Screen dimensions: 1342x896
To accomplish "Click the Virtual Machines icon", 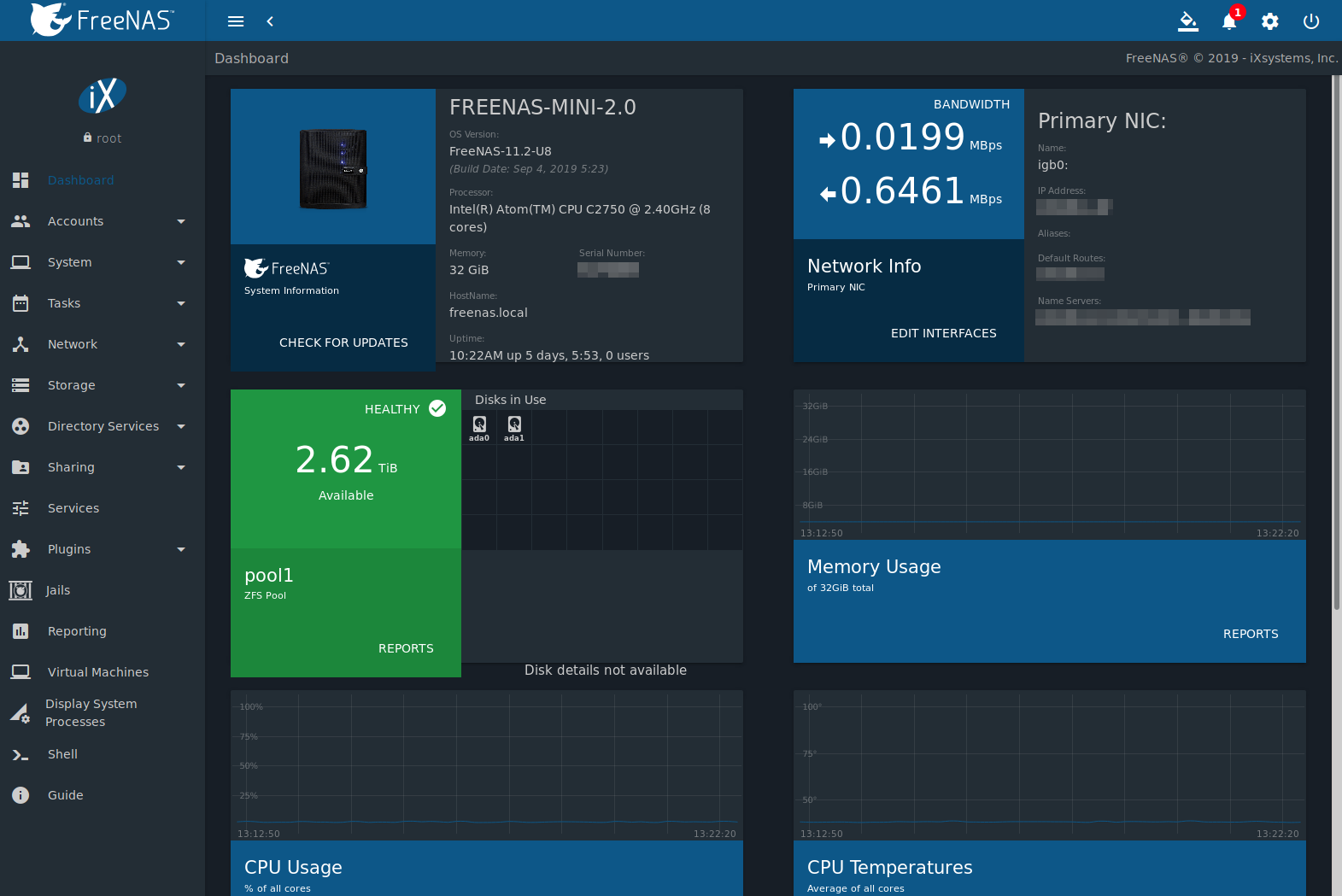I will 21,672.
